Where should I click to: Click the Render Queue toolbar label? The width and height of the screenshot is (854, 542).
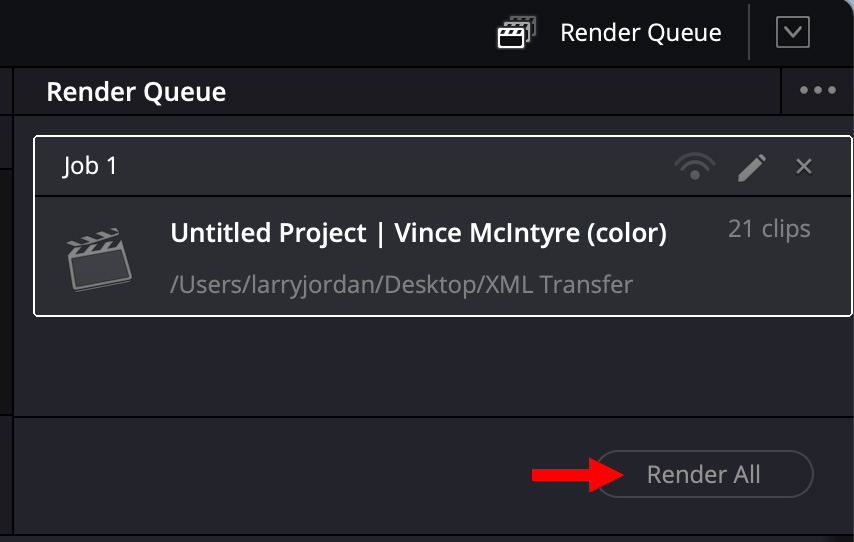click(x=640, y=33)
